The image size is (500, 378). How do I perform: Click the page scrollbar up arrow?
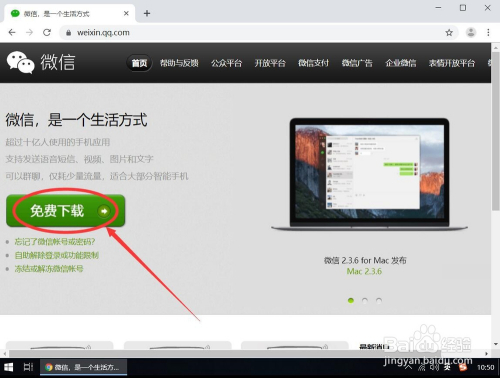coord(496,48)
